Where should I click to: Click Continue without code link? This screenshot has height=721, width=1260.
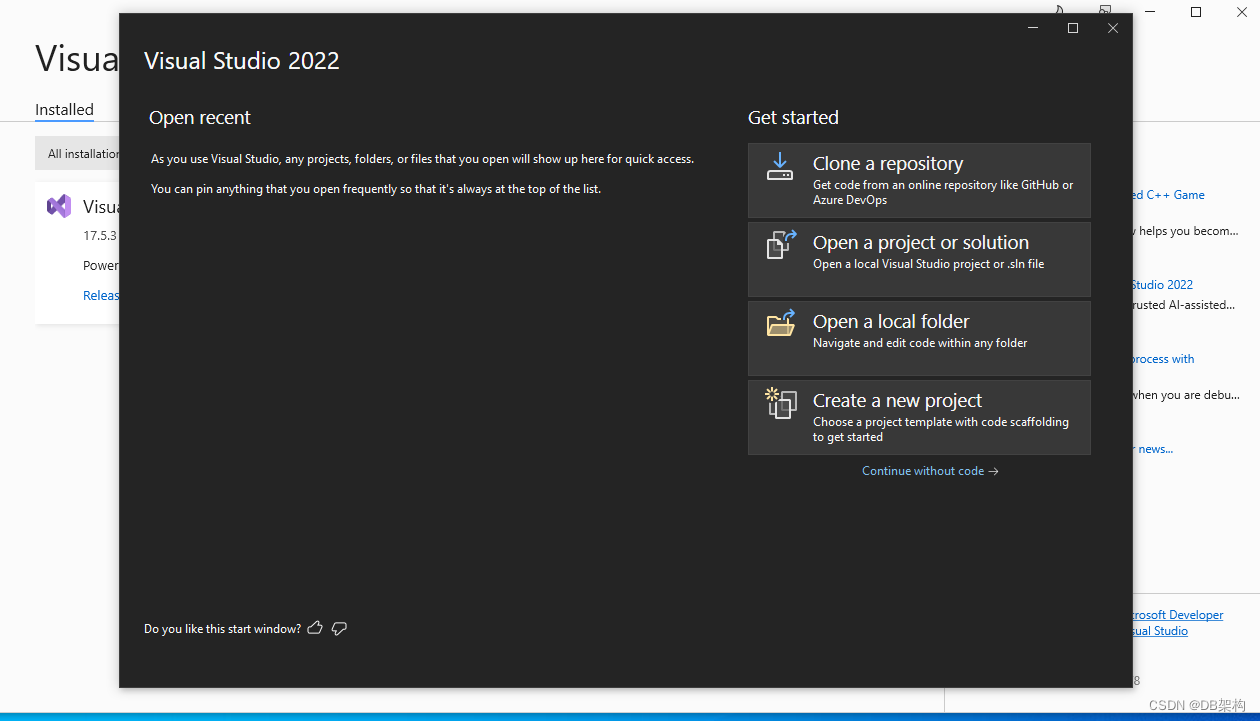pyautogui.click(x=930, y=471)
